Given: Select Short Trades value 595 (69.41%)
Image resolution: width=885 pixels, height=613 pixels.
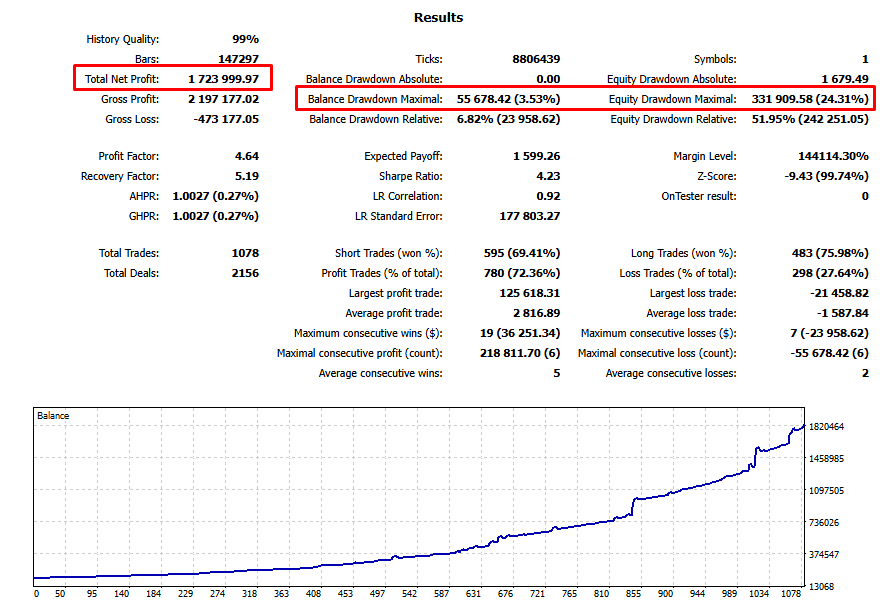Looking at the screenshot, I should (522, 253).
